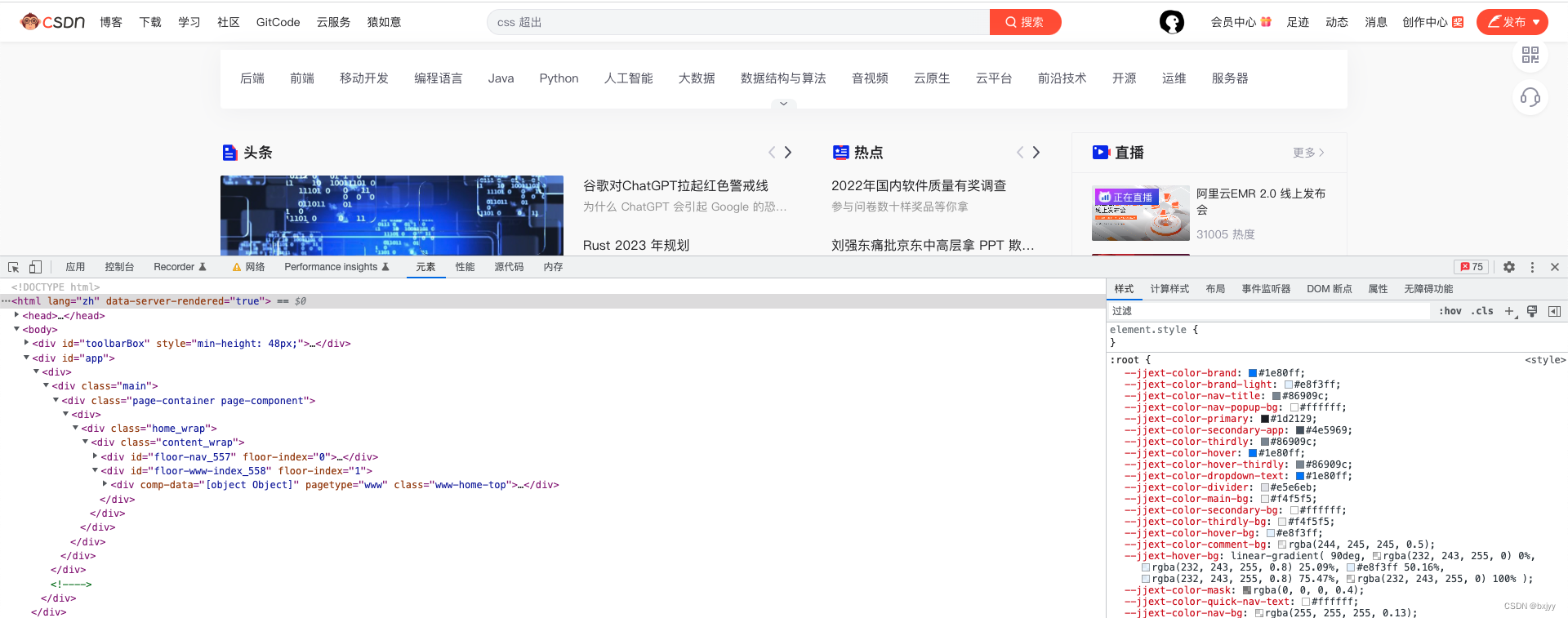The image size is (1568, 618).
Task: Click the --jjext-color-primary #1d2129 swatch
Action: coord(1265,419)
